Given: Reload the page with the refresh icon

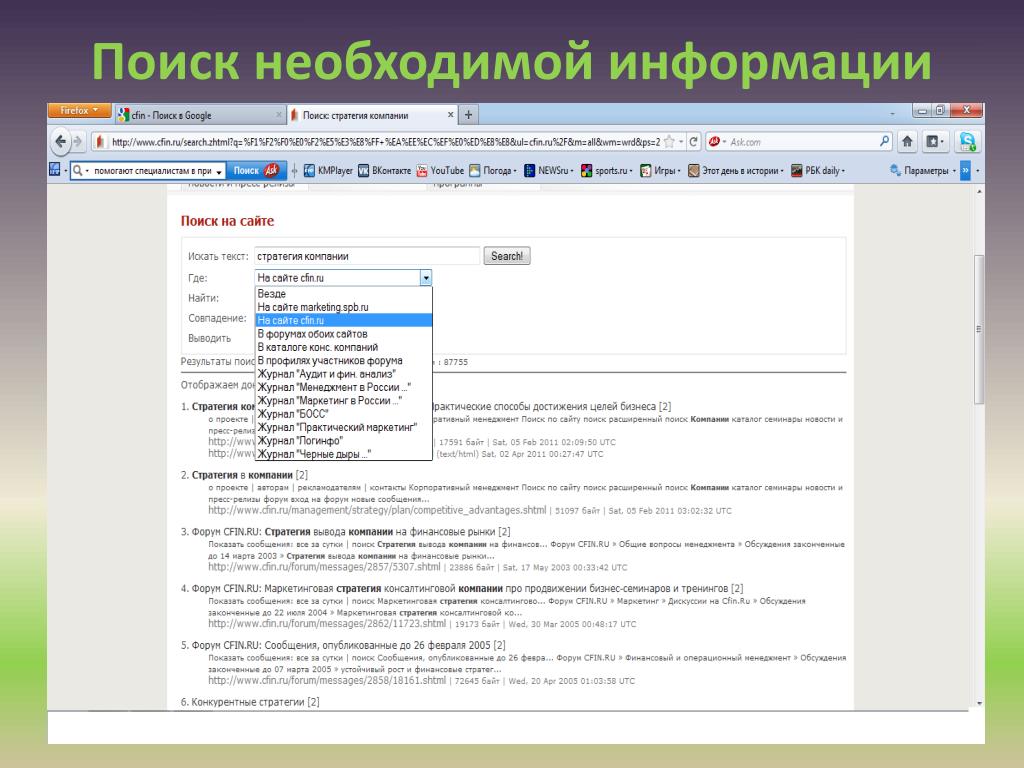Looking at the screenshot, I should [x=694, y=142].
